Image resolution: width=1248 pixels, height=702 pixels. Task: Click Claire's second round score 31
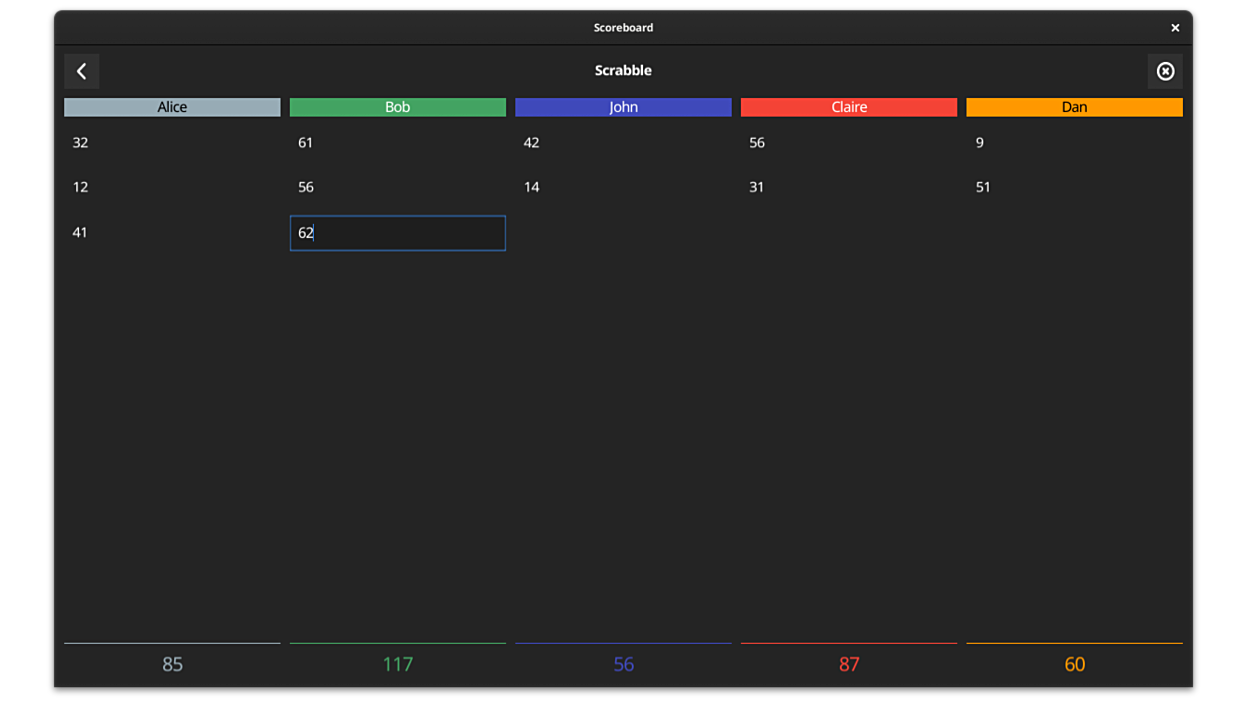(757, 187)
